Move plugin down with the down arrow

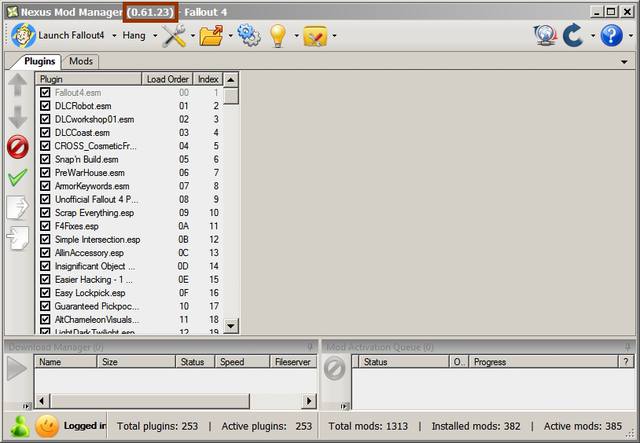coord(18,117)
